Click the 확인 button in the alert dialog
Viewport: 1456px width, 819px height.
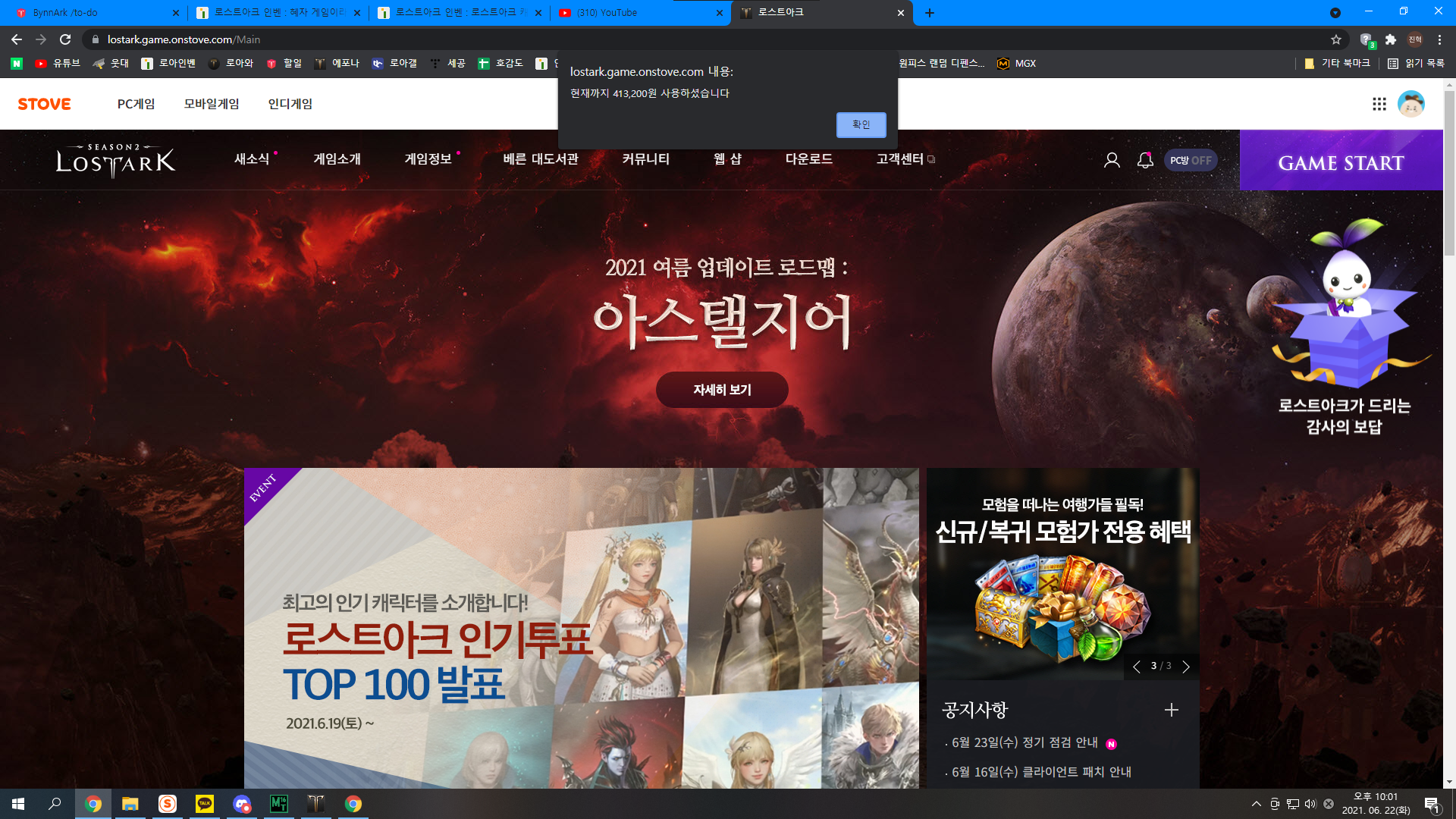click(861, 124)
